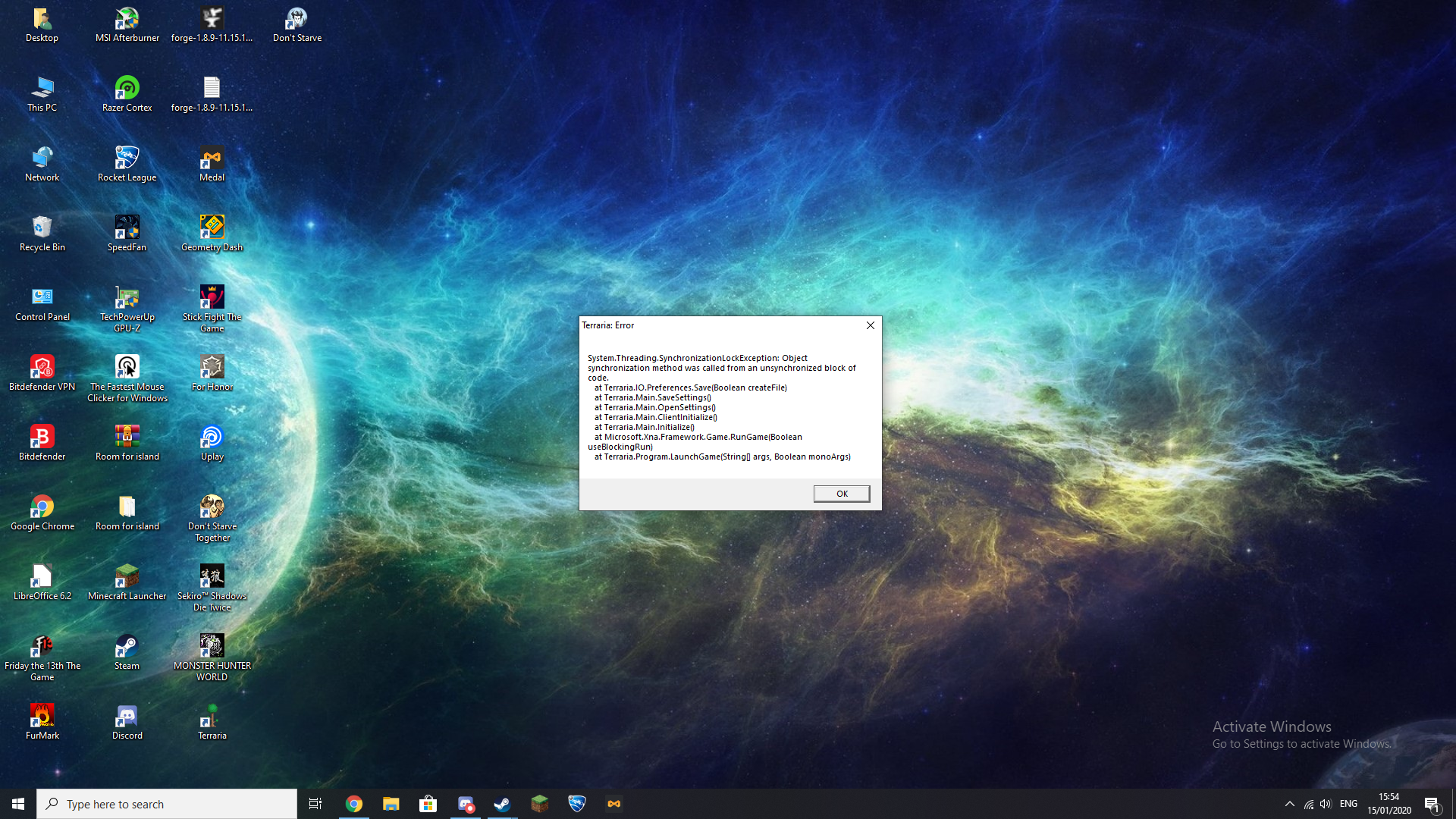Select the Room for island folder icon
The height and width of the screenshot is (819, 1456).
click(x=127, y=513)
